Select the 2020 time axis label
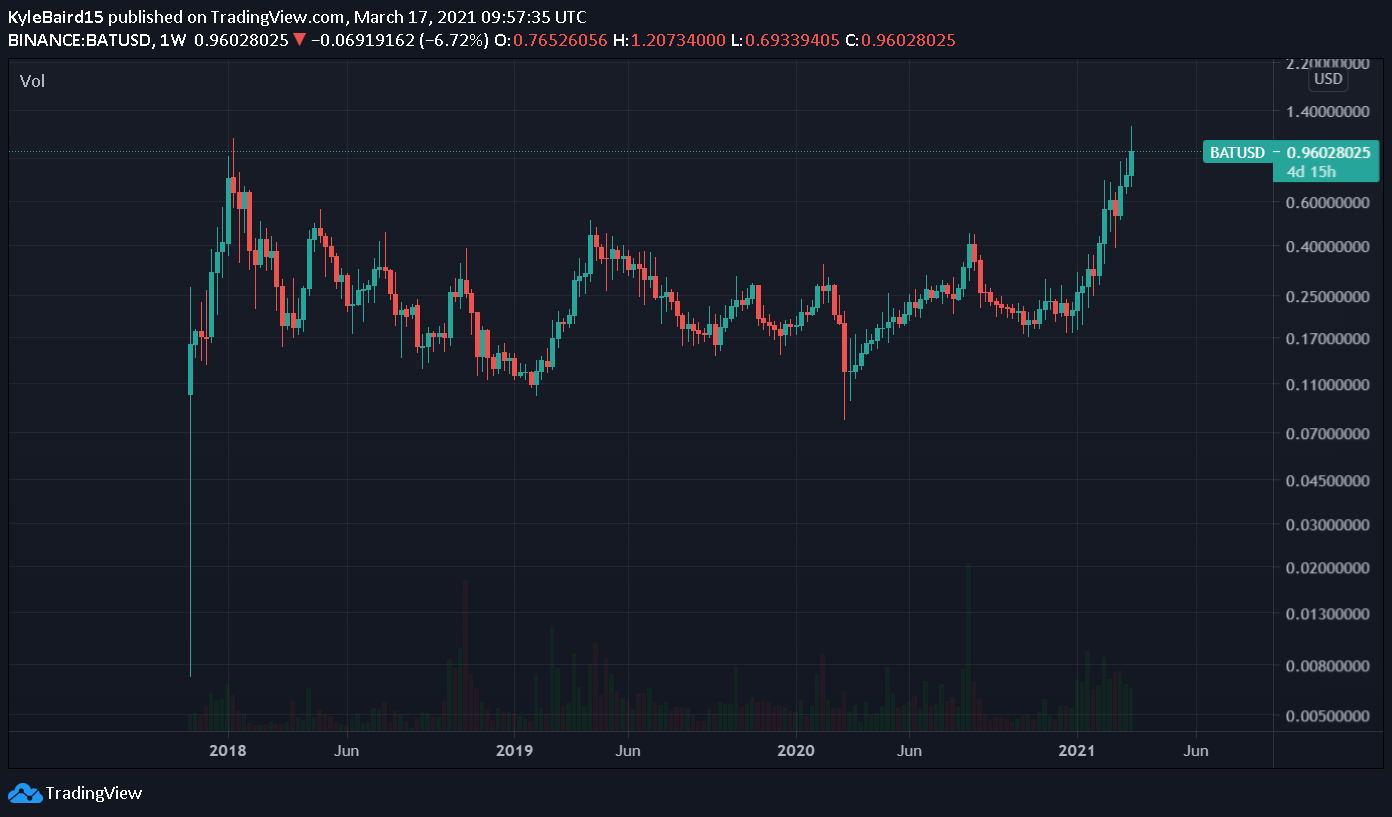The width and height of the screenshot is (1392, 817). pos(797,751)
